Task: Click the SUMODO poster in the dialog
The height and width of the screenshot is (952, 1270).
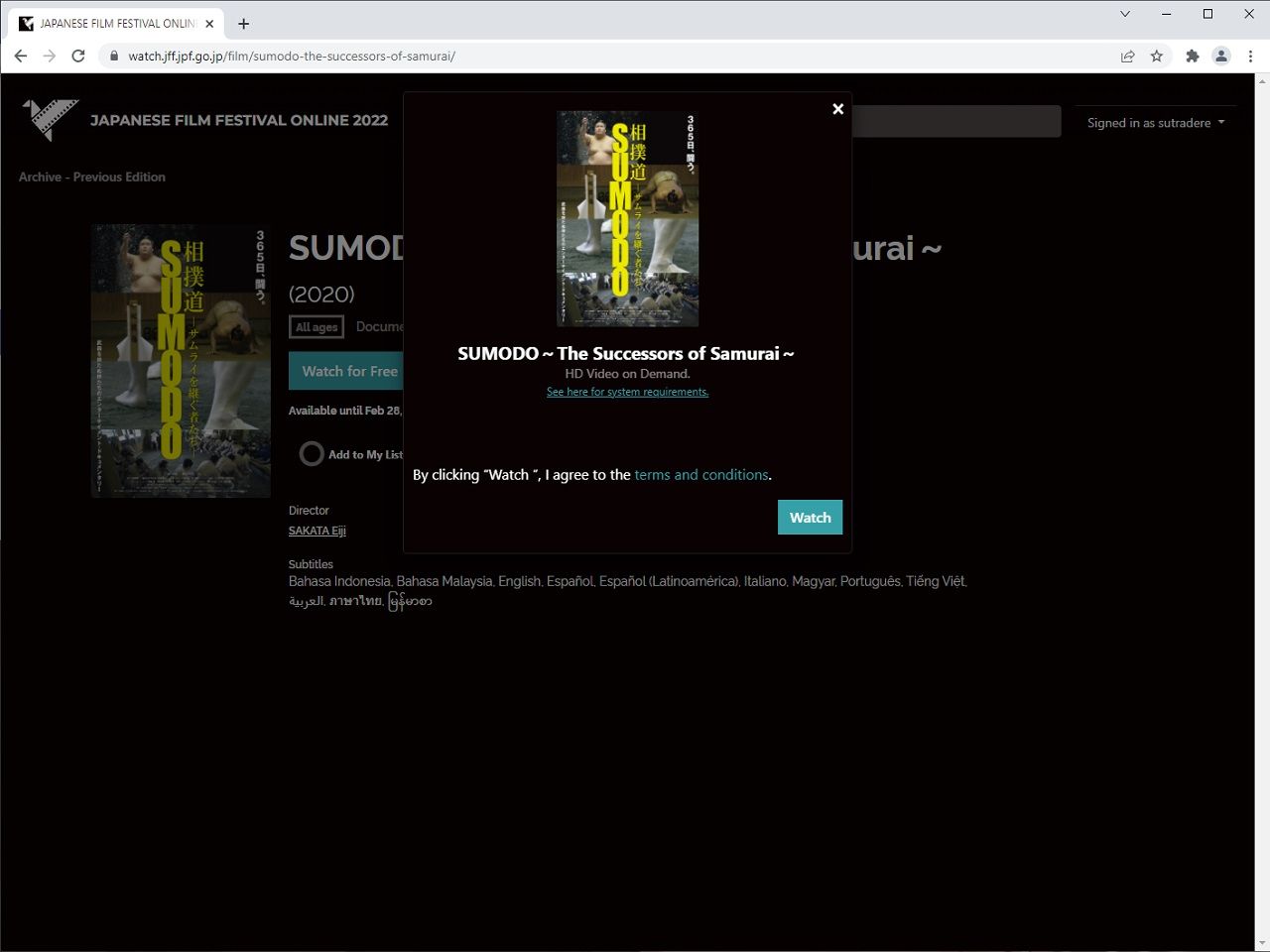Action: 627,218
